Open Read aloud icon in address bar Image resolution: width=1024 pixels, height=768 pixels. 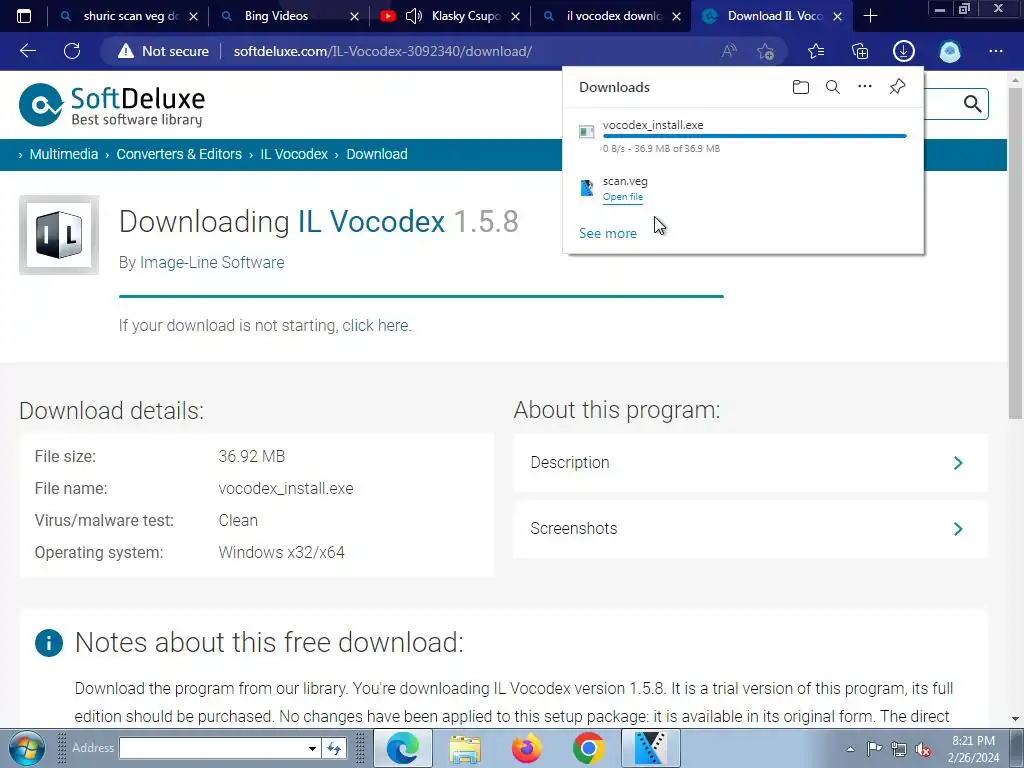point(729,51)
